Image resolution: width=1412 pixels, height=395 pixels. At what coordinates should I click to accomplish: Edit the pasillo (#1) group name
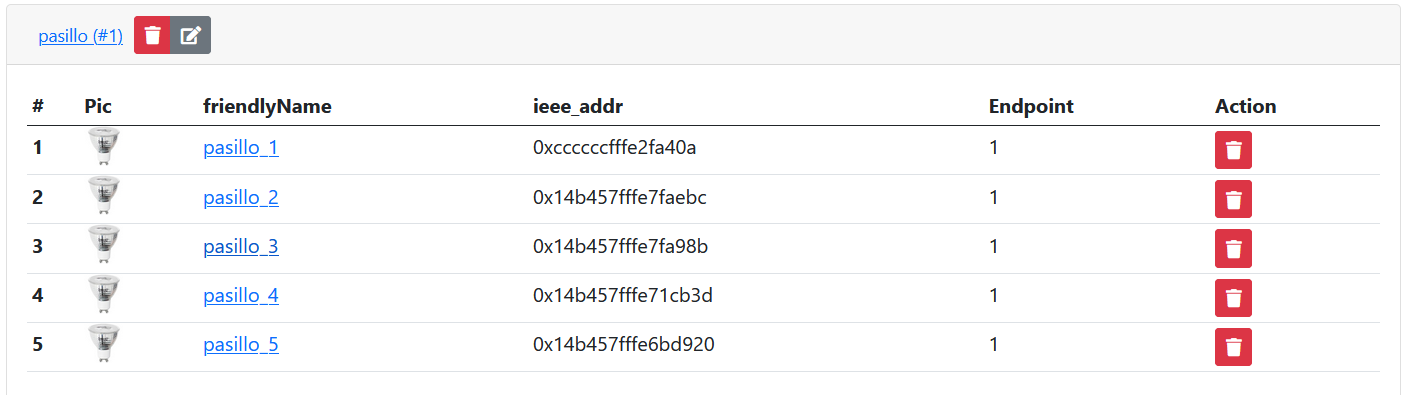[190, 36]
